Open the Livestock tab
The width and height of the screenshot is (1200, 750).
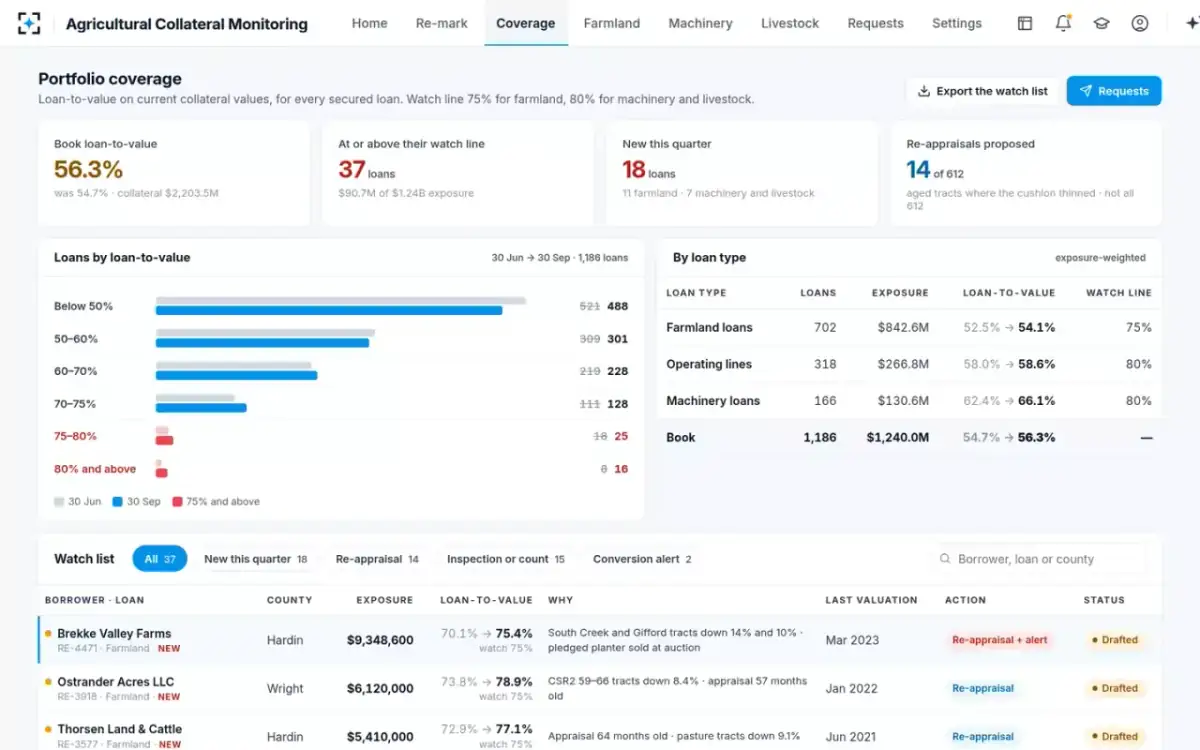[x=790, y=23]
